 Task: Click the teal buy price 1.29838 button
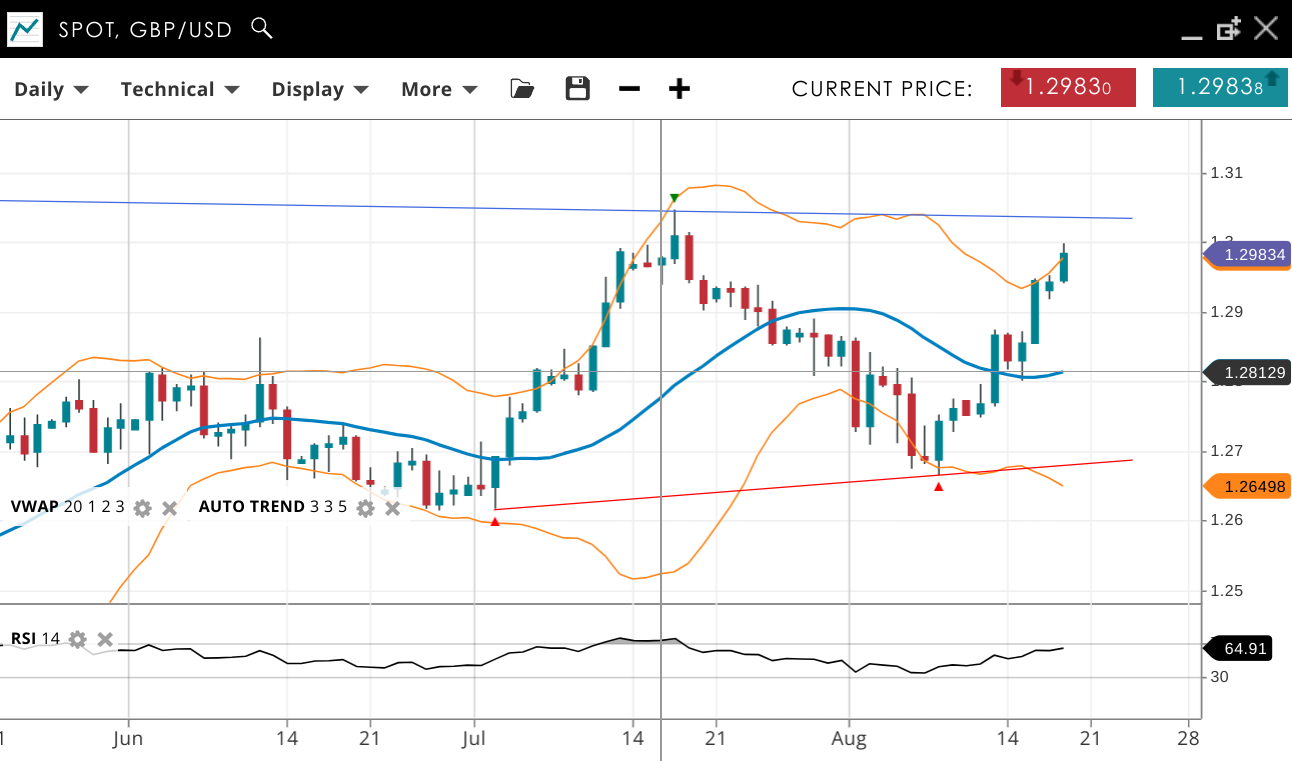point(1220,87)
